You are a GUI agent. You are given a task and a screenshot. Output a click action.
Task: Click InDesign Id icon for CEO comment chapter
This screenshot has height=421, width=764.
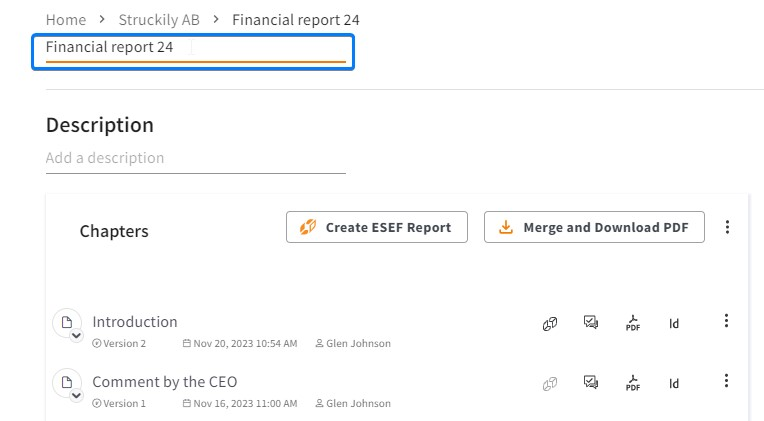pyautogui.click(x=674, y=384)
